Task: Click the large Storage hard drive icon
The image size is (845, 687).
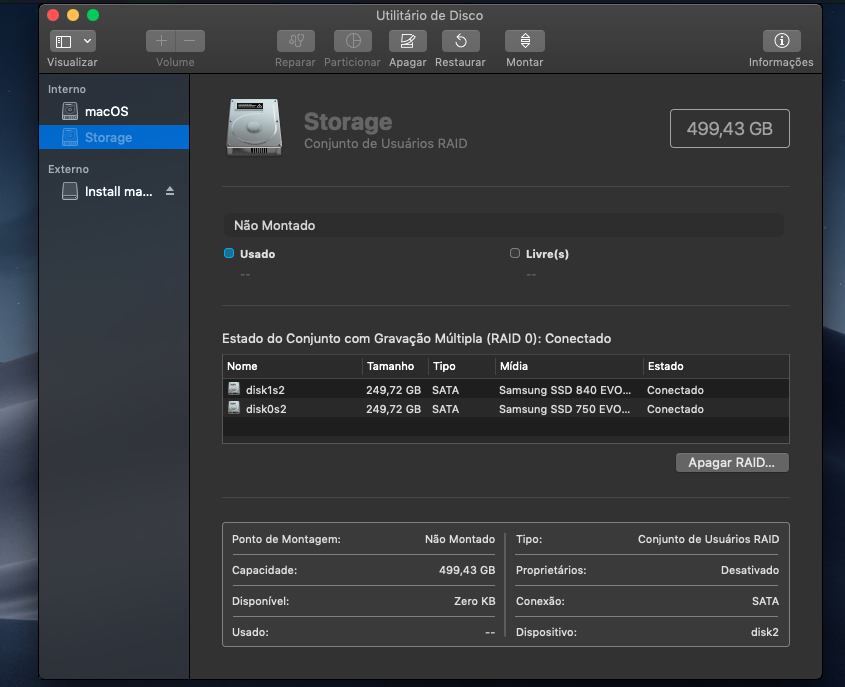Action: 254,127
